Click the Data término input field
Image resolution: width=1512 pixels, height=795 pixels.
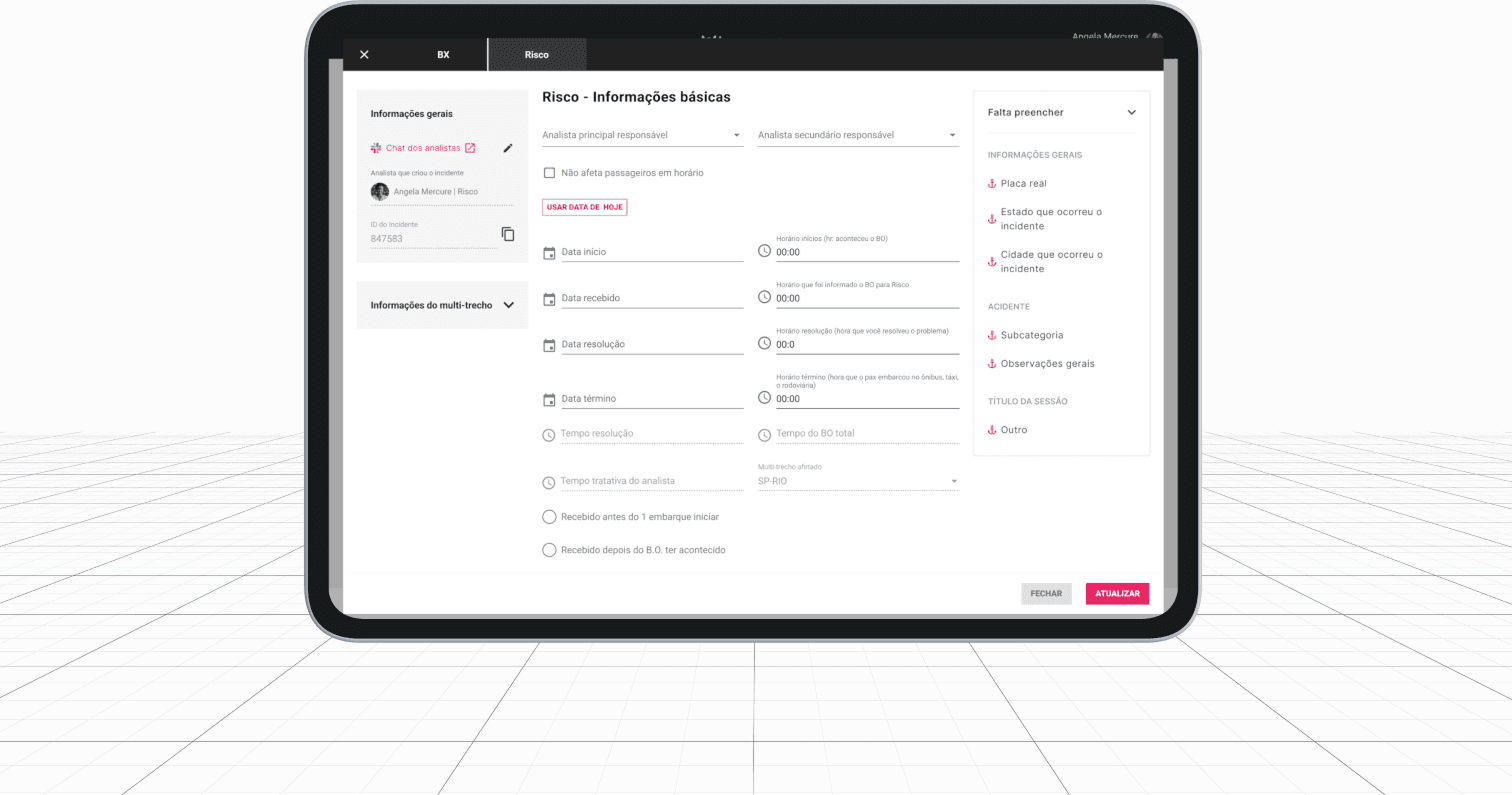tap(652, 398)
